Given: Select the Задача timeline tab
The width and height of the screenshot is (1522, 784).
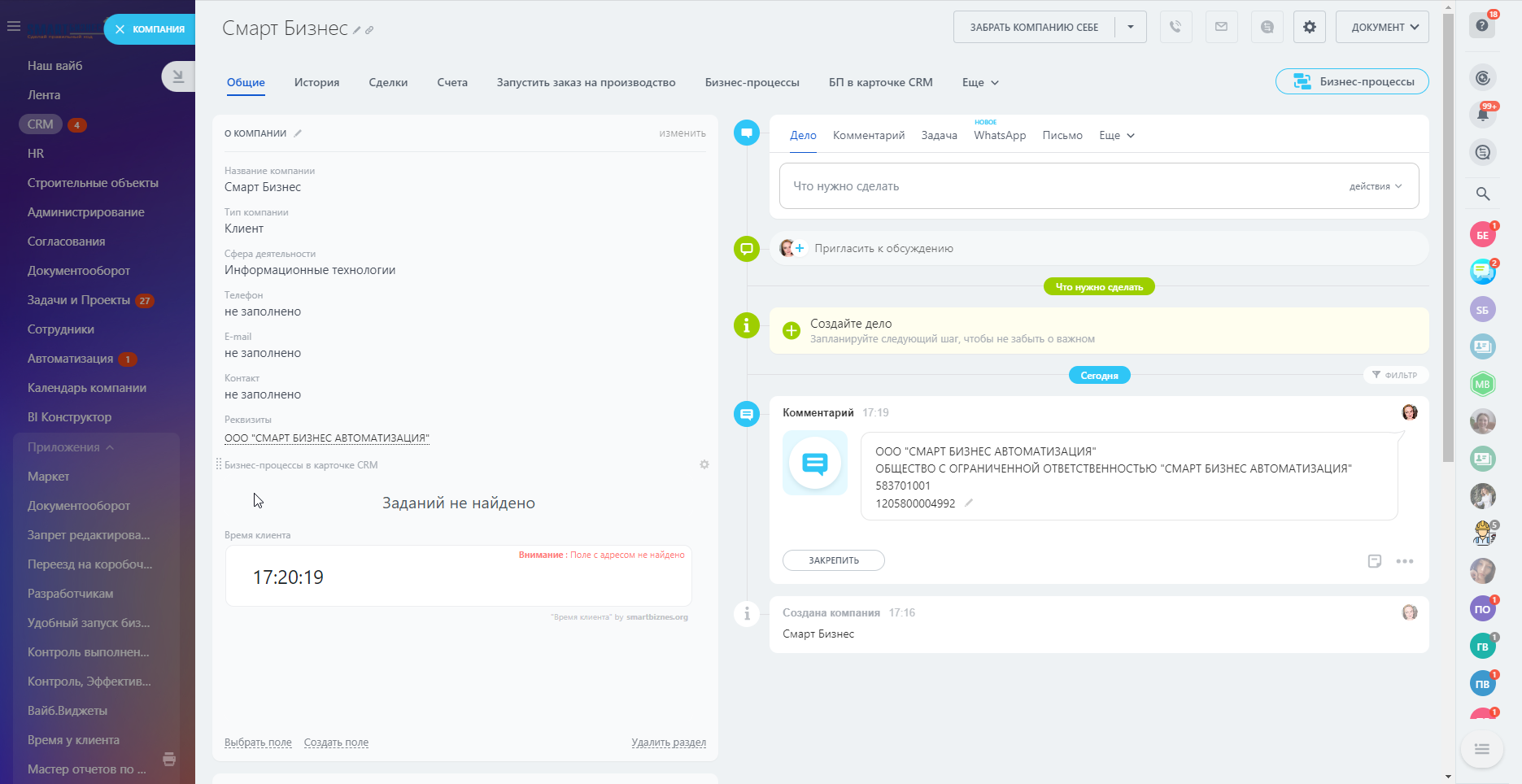Looking at the screenshot, I should (939, 135).
